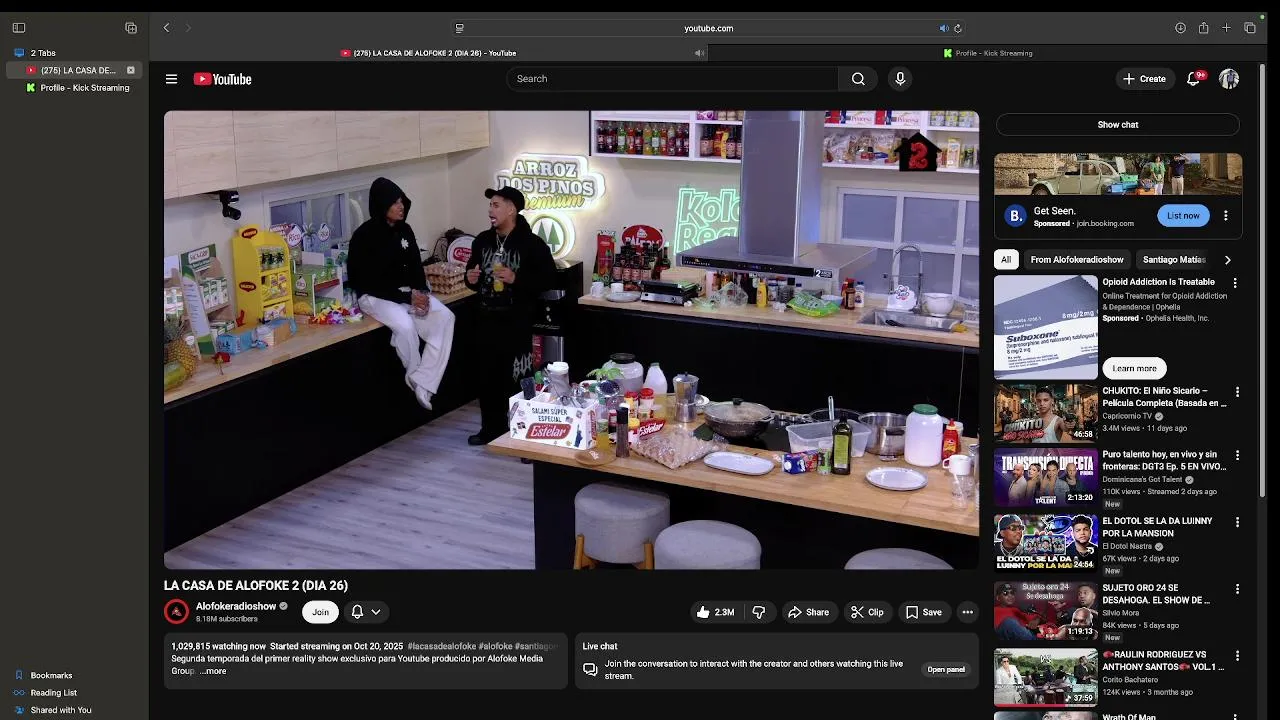The image size is (1280, 720).
Task: Open CHUKITO El Niño Sicario video thumbnail
Action: (1045, 413)
